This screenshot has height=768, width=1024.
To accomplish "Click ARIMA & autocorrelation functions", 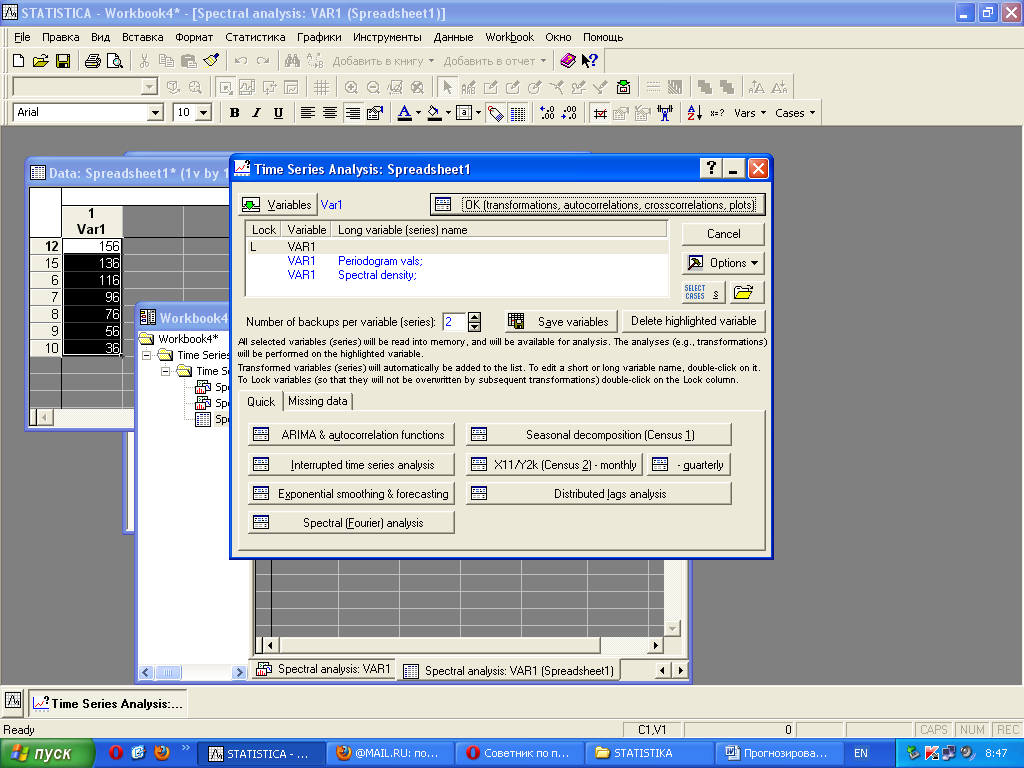I will 351,435.
